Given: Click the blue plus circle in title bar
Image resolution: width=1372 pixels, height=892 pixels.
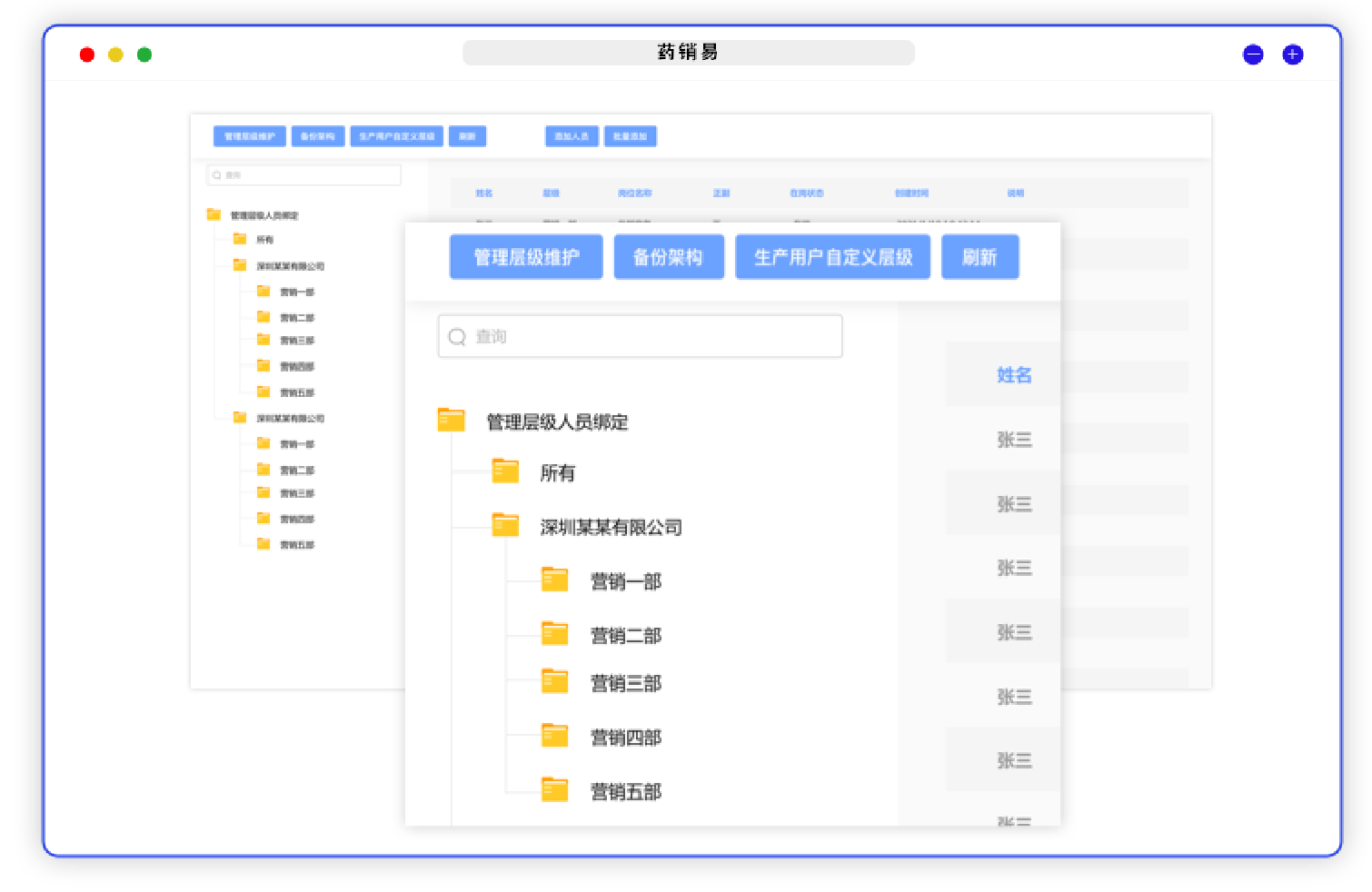Looking at the screenshot, I should 1292,55.
